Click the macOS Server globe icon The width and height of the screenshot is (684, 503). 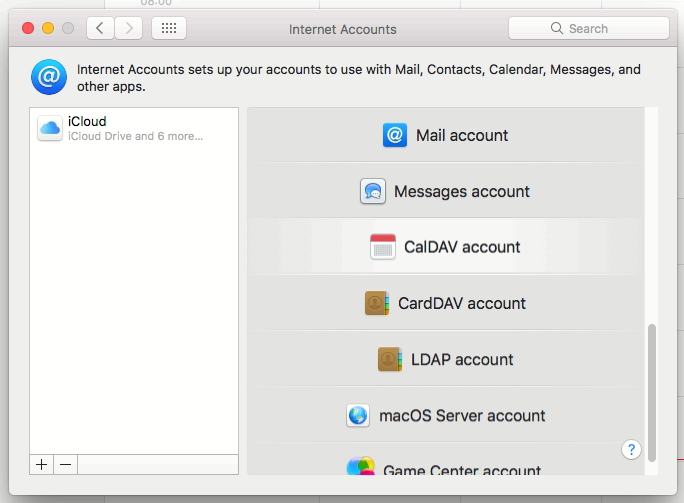pos(358,415)
